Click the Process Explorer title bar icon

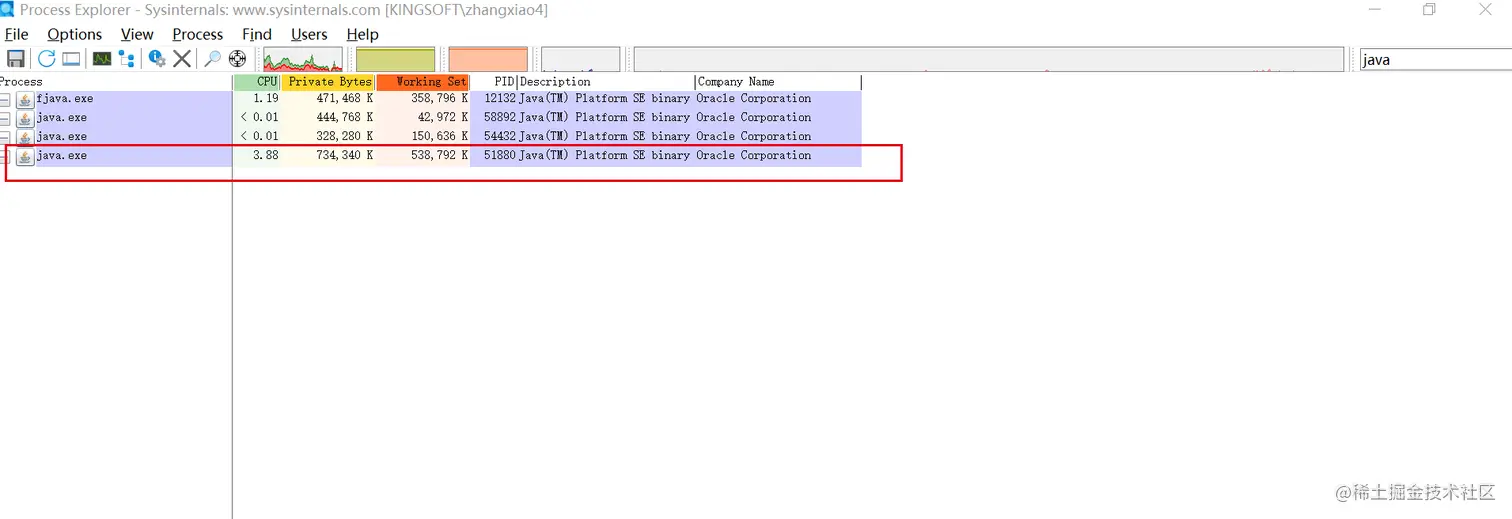click(x=8, y=9)
